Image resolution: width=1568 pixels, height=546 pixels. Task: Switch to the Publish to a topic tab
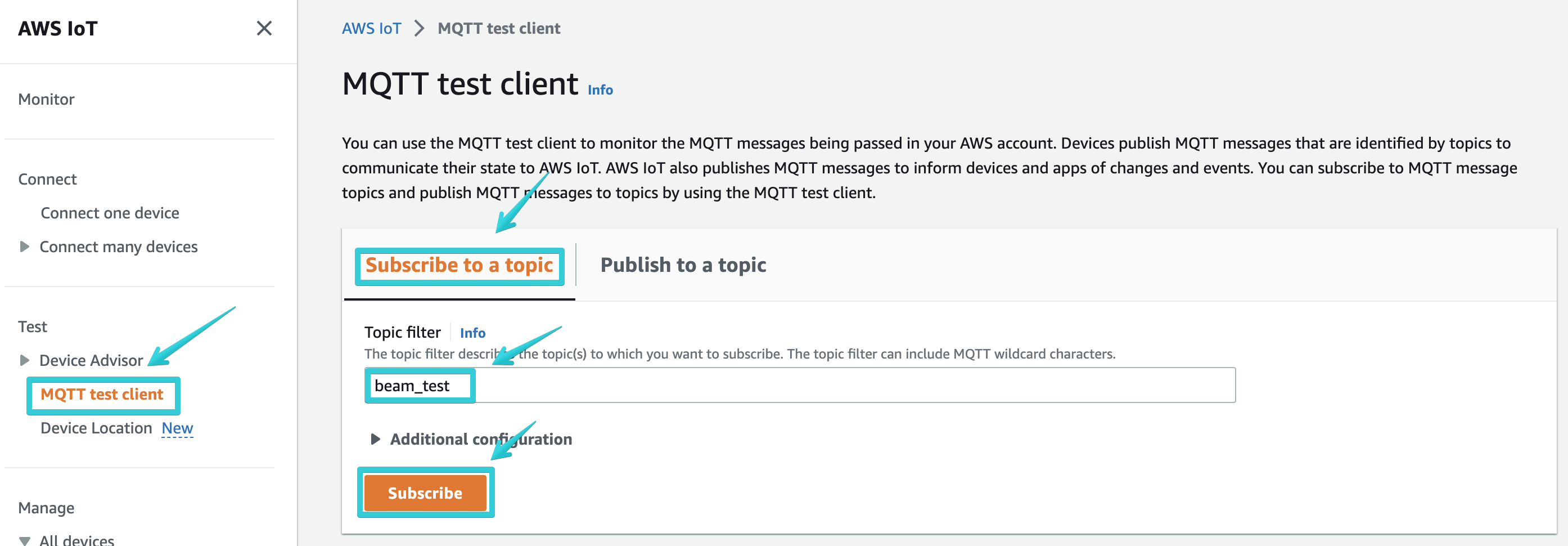point(682,265)
